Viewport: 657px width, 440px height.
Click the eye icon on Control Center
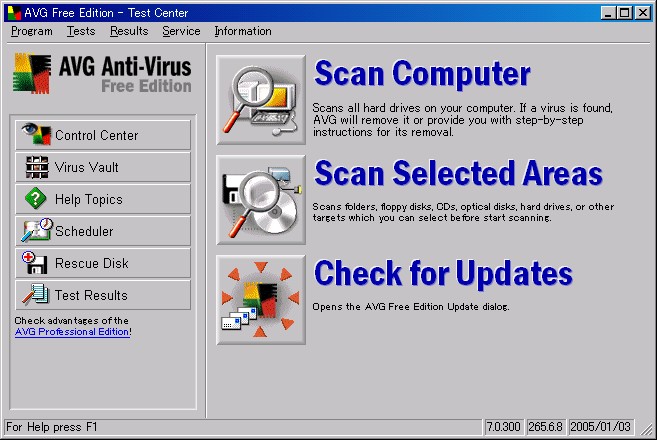coord(36,134)
